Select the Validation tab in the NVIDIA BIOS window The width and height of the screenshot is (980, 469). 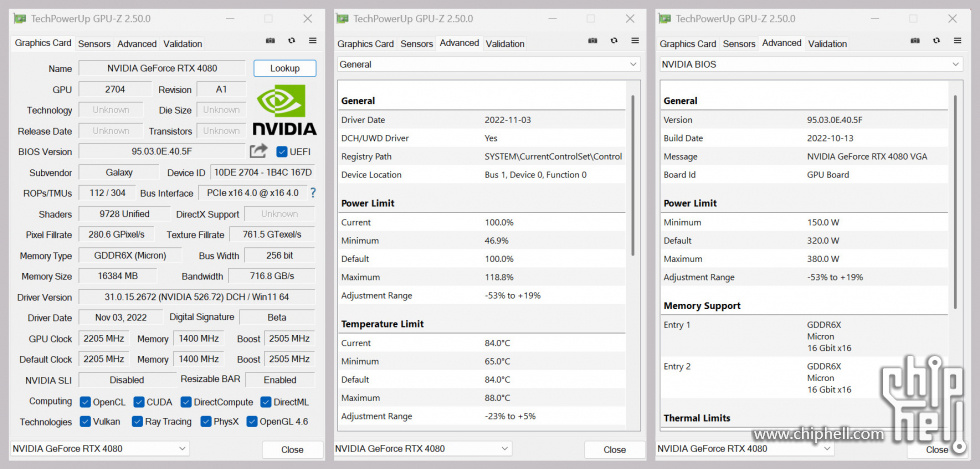click(x=828, y=44)
